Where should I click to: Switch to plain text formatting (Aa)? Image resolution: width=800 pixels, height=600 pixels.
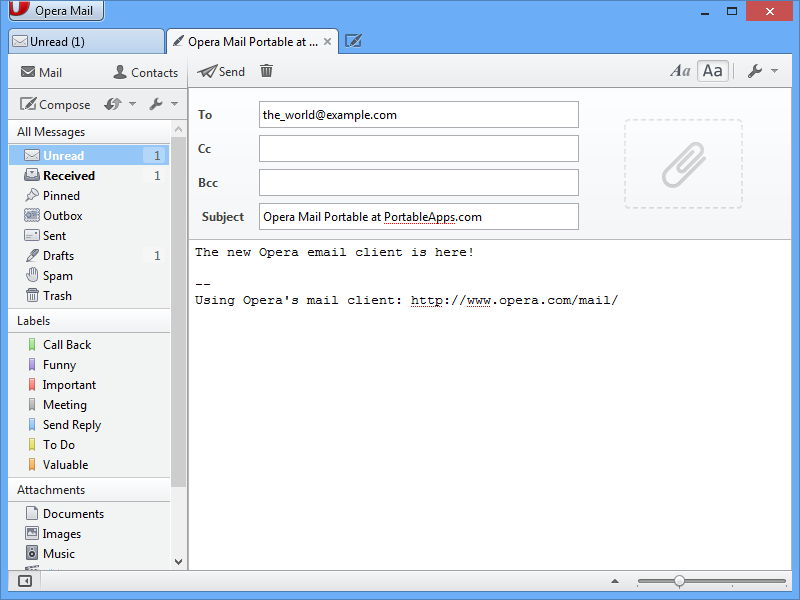point(712,71)
